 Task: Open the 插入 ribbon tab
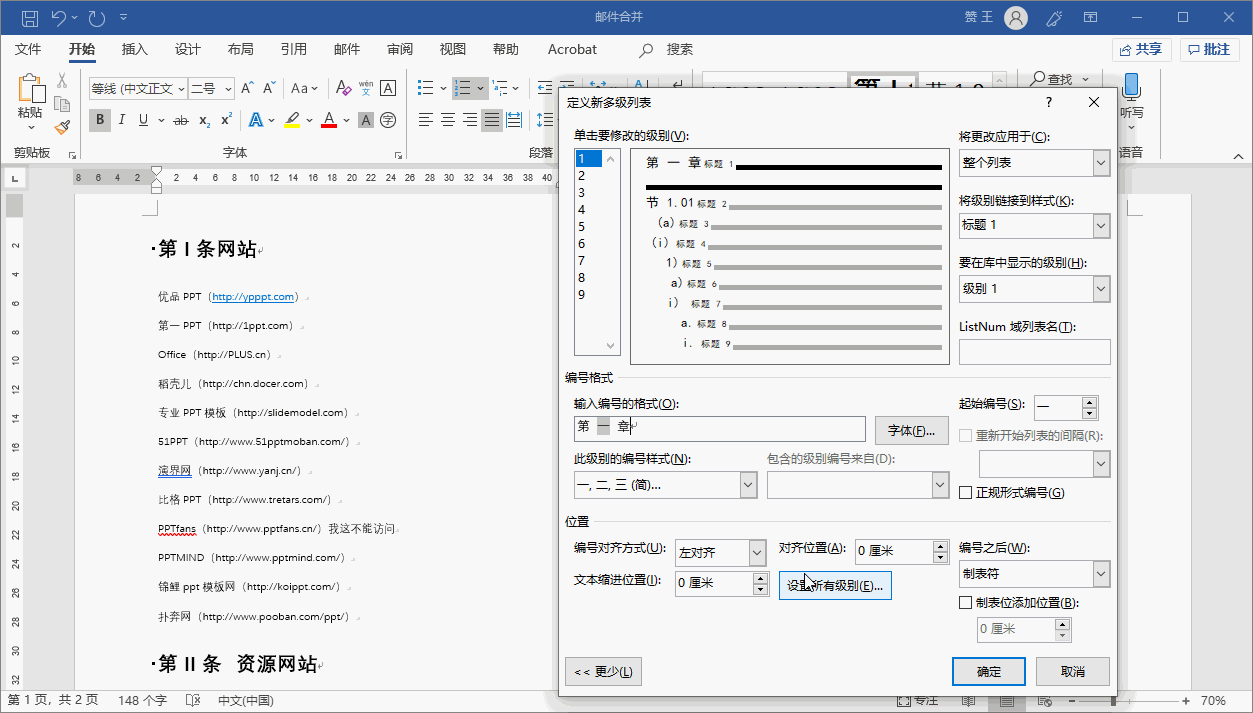click(x=134, y=49)
